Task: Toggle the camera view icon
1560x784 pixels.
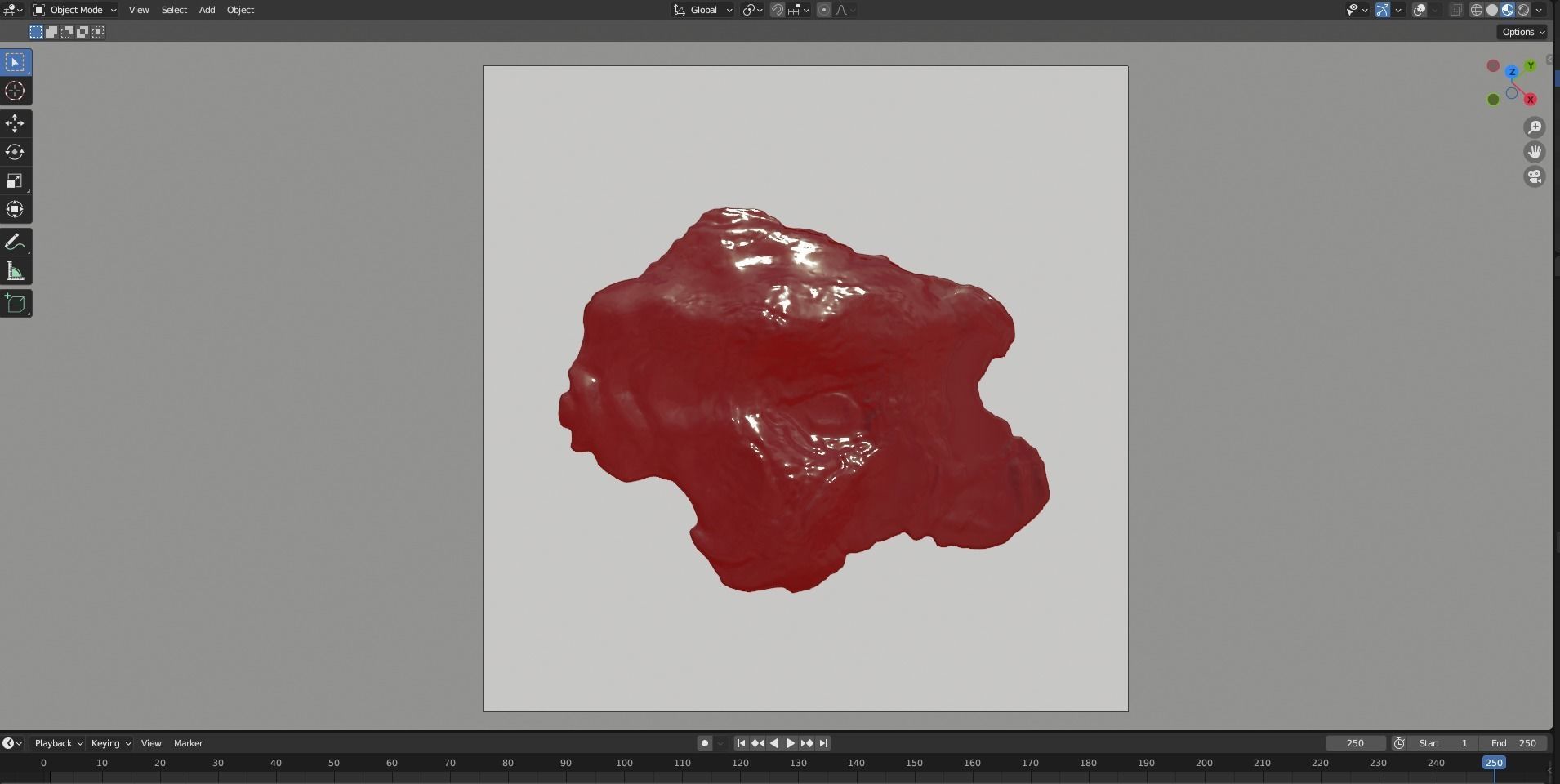Action: (x=1535, y=176)
